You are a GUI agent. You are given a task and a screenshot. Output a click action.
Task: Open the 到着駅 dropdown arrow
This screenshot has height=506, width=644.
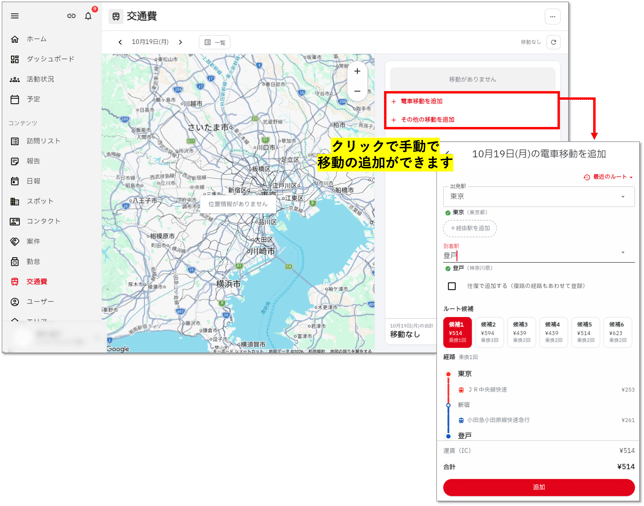(623, 252)
